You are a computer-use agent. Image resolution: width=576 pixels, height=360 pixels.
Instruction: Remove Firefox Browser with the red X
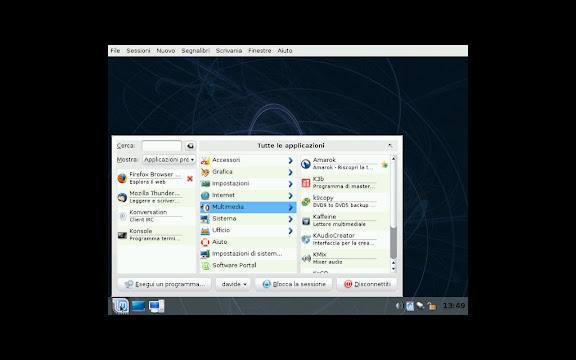[x=190, y=179]
